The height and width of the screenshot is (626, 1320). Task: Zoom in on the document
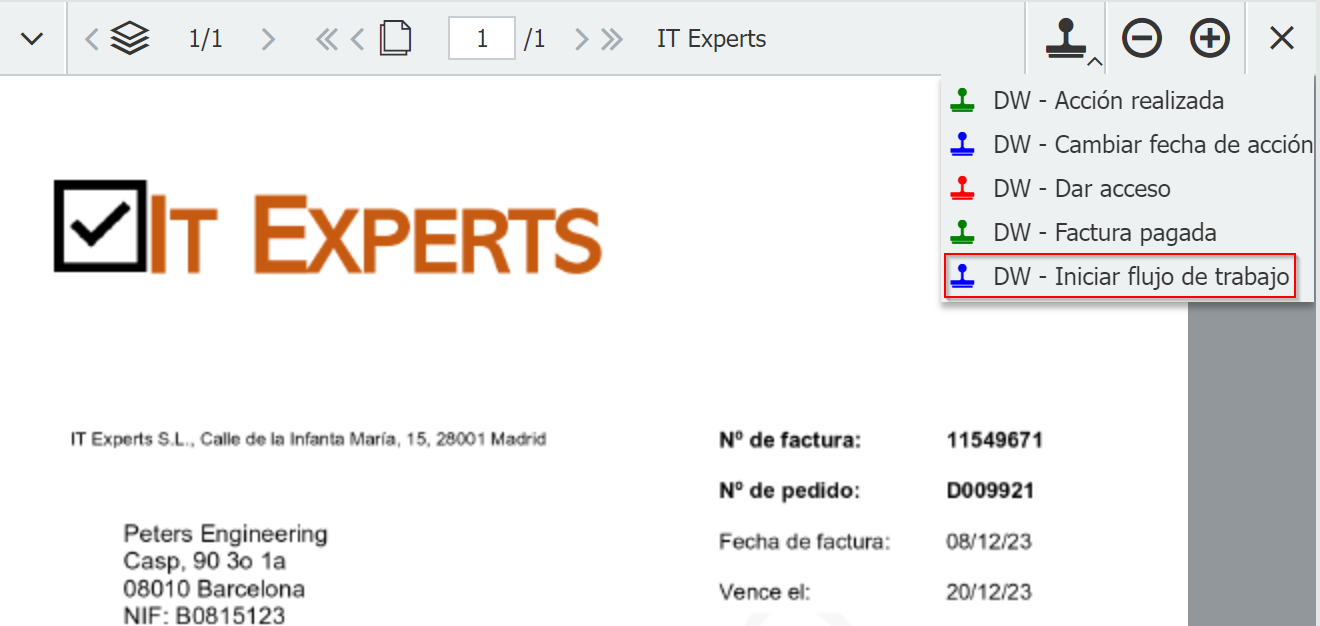[1210, 38]
